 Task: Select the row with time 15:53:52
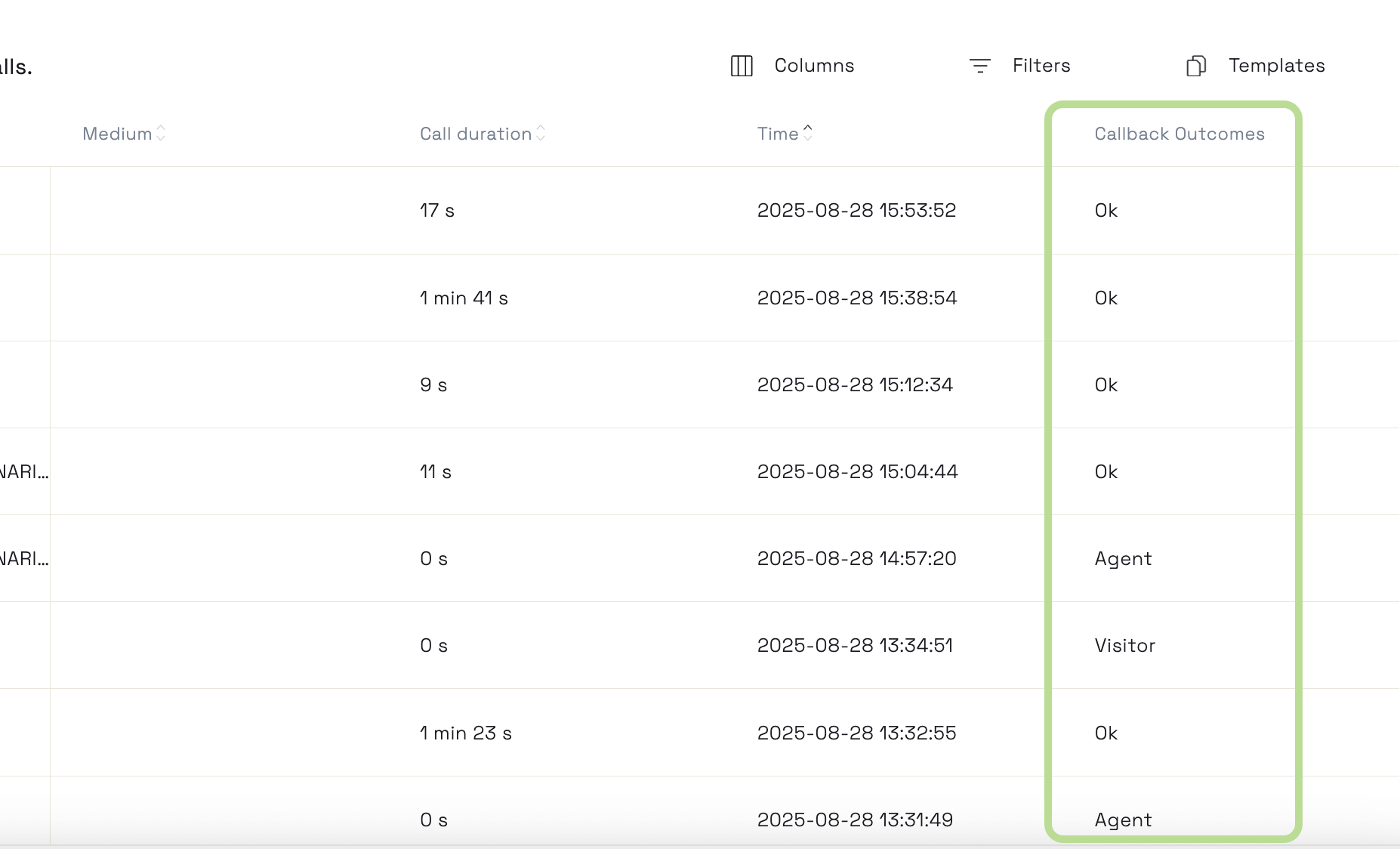click(x=700, y=210)
